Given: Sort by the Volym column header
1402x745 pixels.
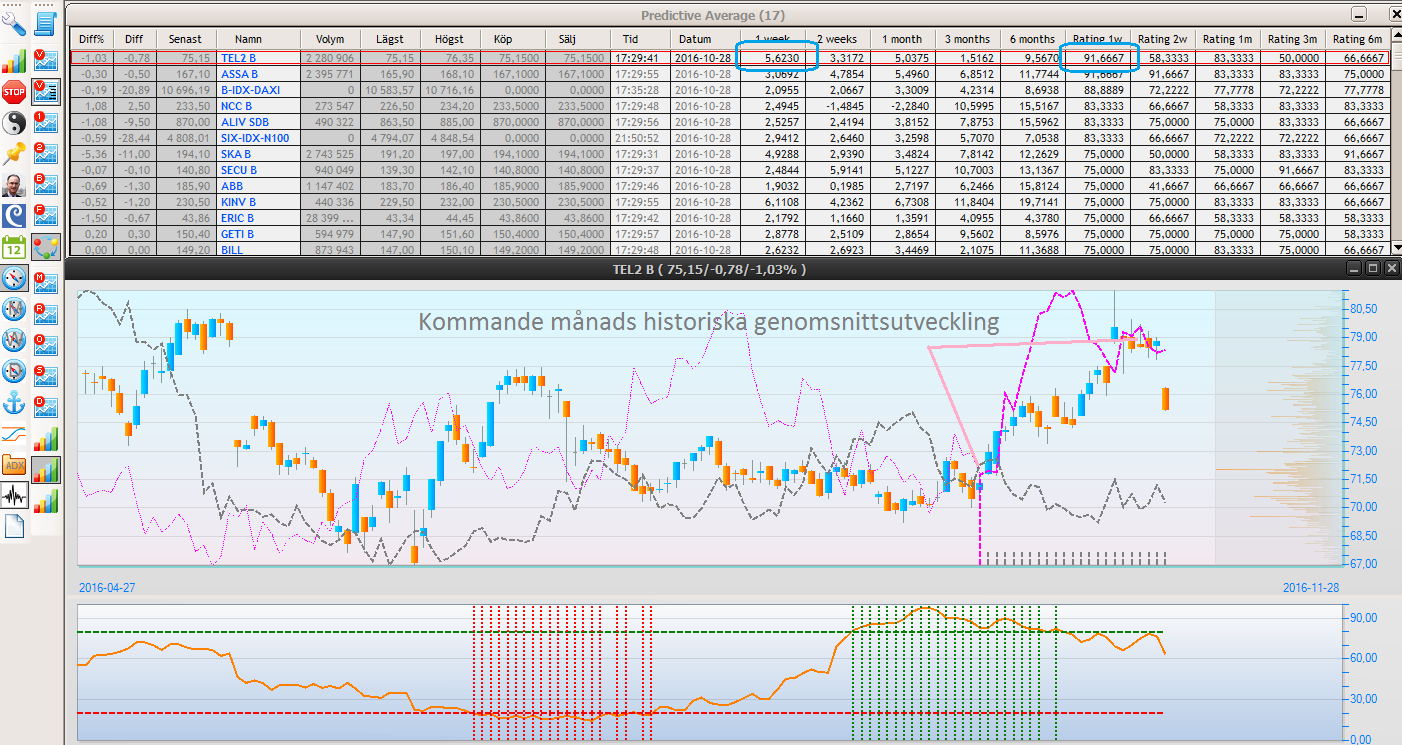Looking at the screenshot, I should tap(330, 39).
